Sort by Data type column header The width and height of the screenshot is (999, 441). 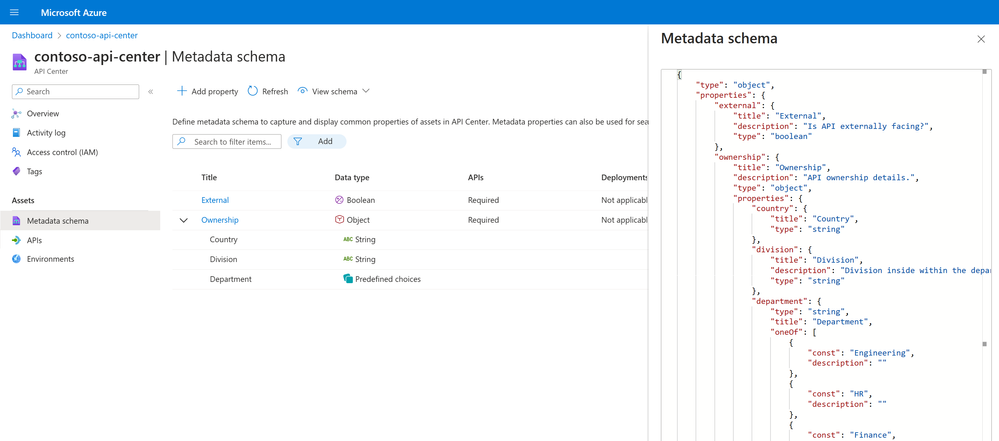coord(352,178)
